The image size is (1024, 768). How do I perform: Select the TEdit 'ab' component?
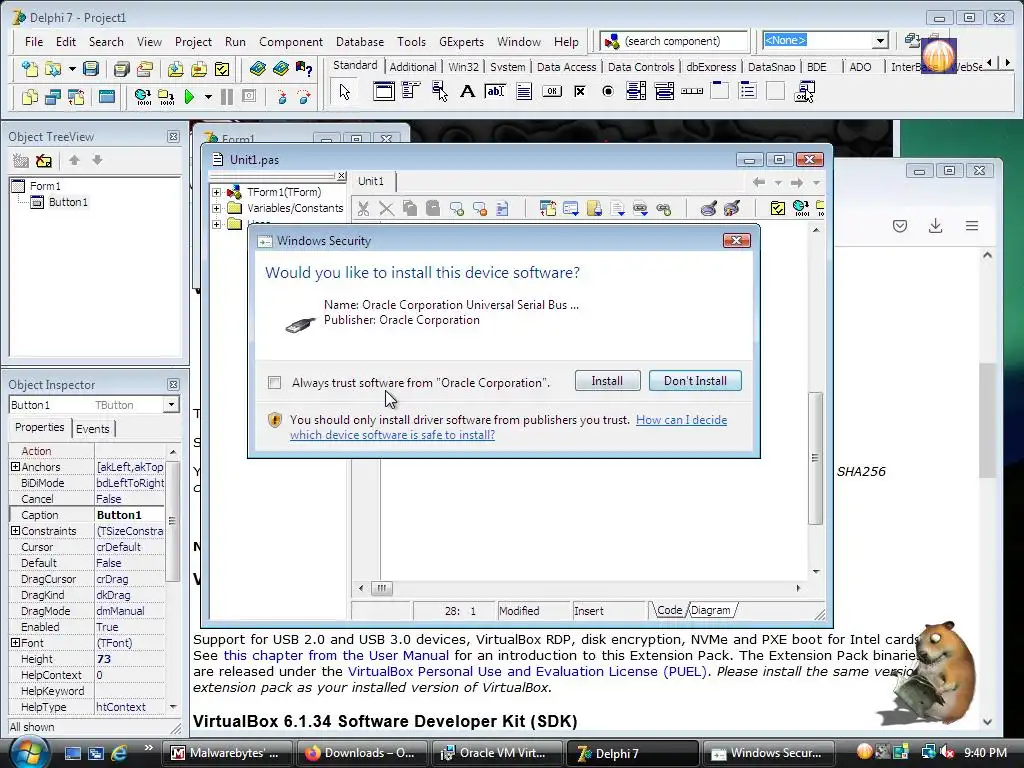[495, 91]
